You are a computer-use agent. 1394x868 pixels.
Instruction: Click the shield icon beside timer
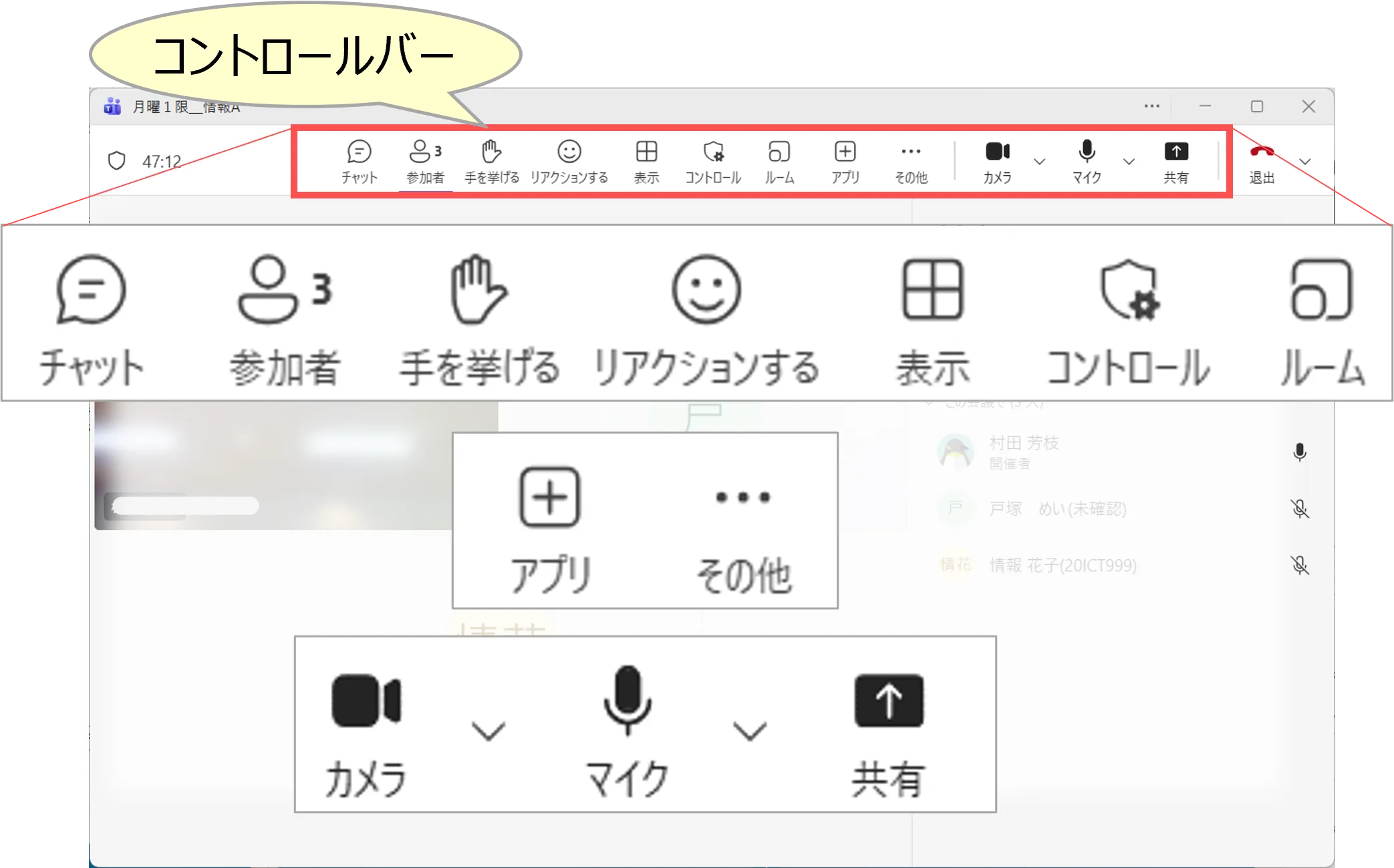(117, 161)
